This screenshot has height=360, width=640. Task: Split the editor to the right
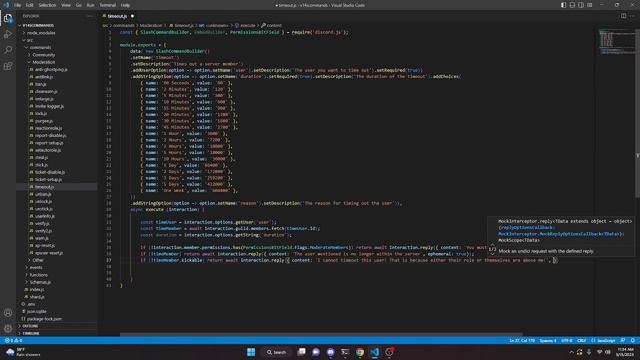point(623,16)
